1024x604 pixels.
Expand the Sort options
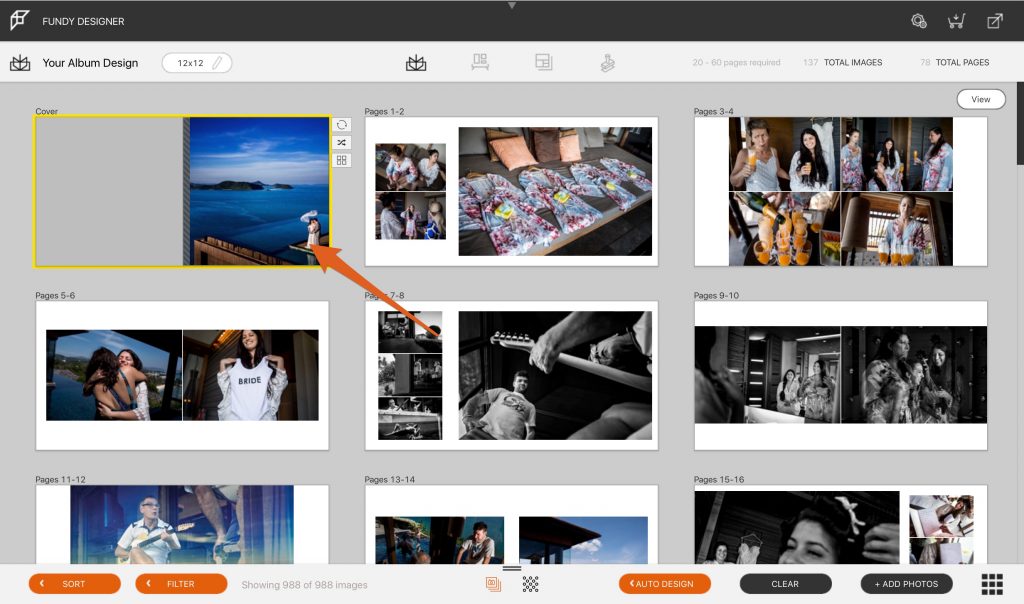[x=74, y=584]
